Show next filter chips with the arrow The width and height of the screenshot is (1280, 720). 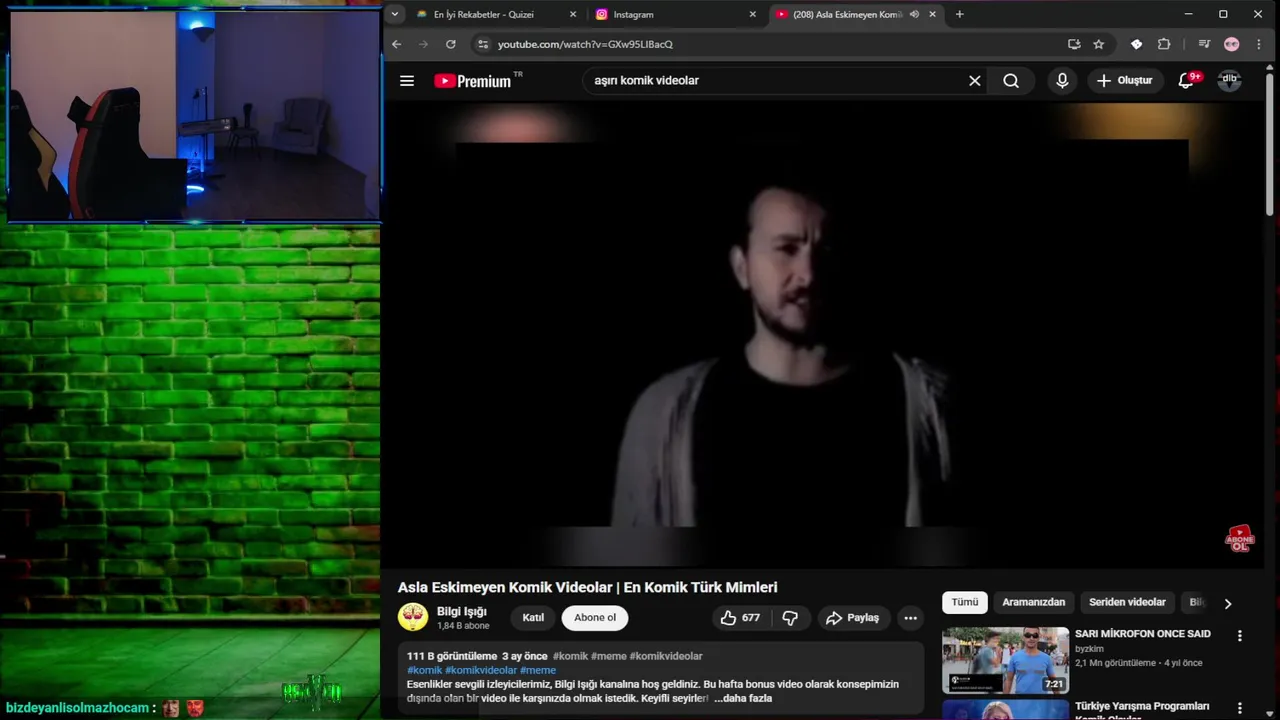(x=1228, y=603)
